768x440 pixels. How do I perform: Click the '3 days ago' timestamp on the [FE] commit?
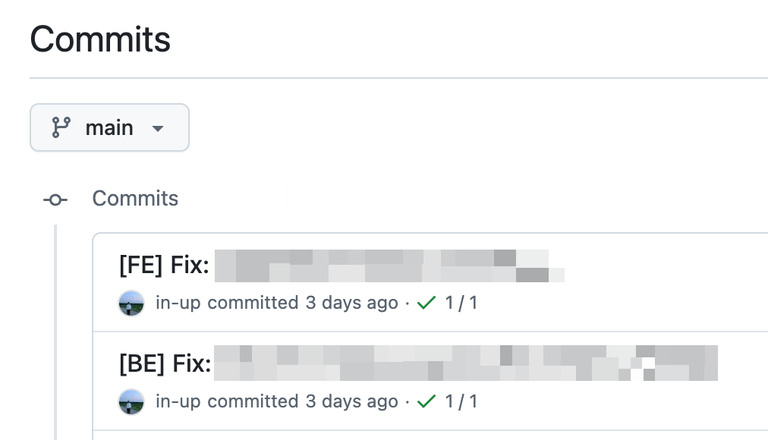pos(351,303)
